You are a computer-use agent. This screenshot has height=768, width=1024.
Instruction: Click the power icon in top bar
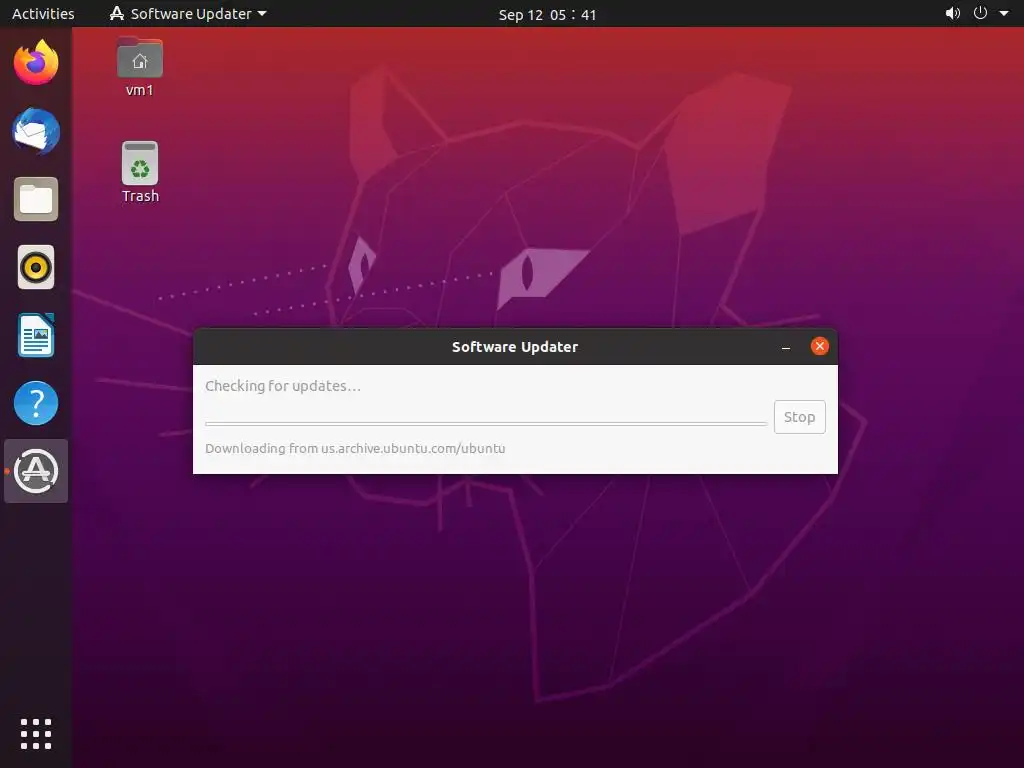(980, 13)
